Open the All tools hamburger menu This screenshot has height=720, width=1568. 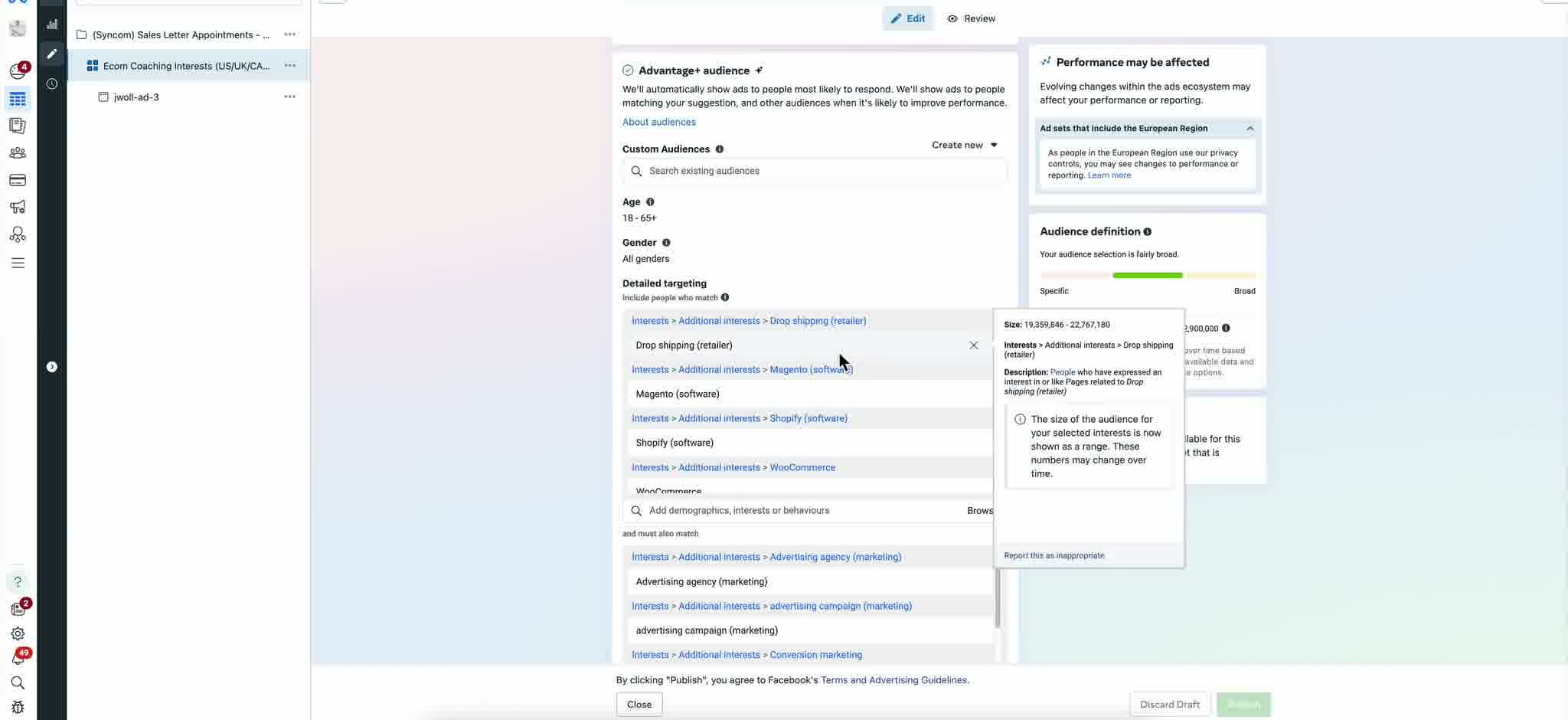point(18,263)
